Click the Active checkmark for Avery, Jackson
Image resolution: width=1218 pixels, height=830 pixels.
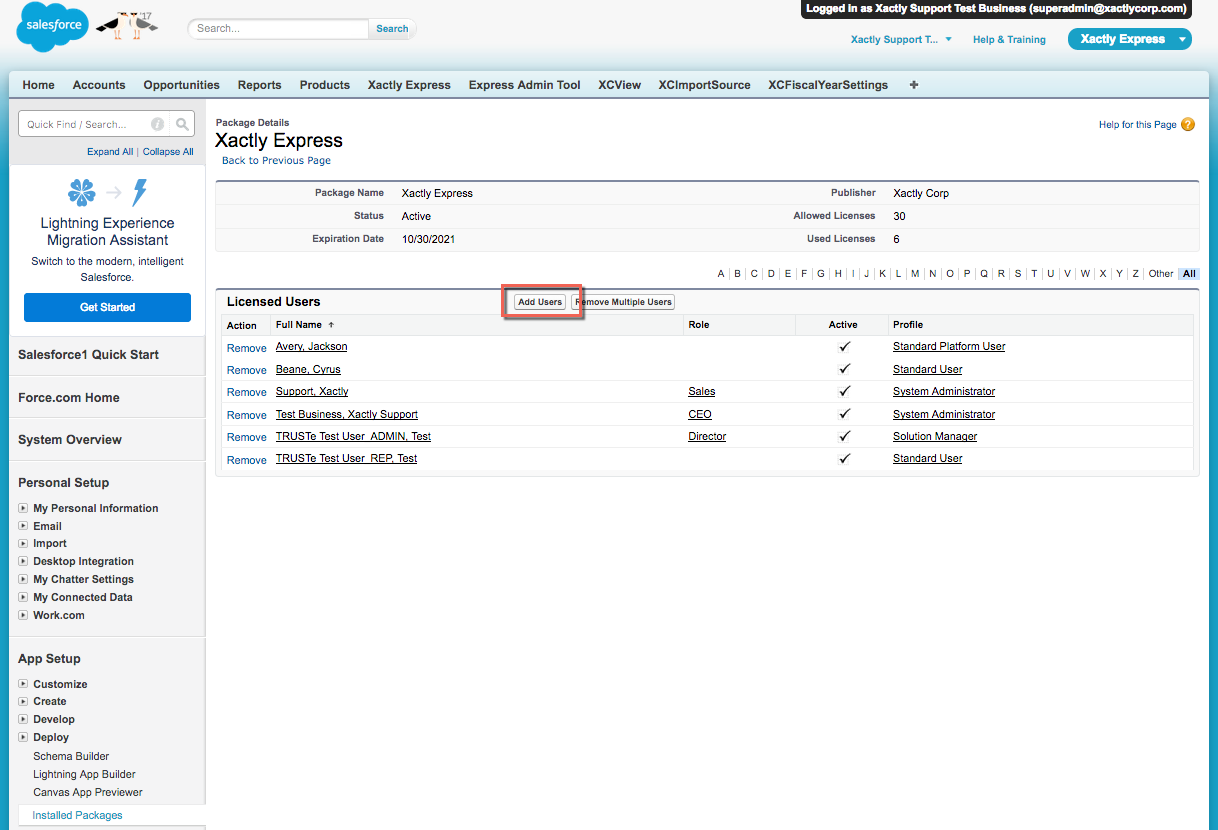[x=844, y=346]
